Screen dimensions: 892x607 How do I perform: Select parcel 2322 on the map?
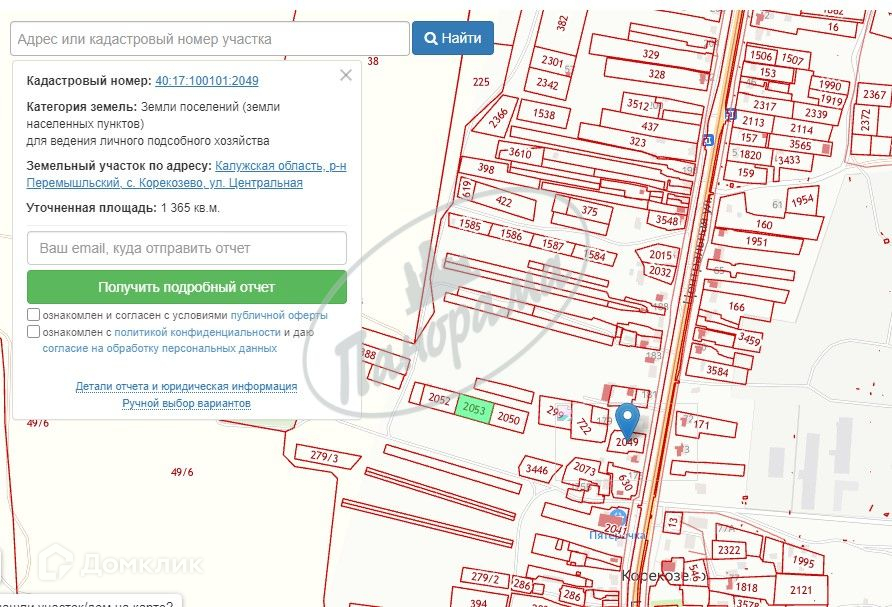click(x=729, y=550)
